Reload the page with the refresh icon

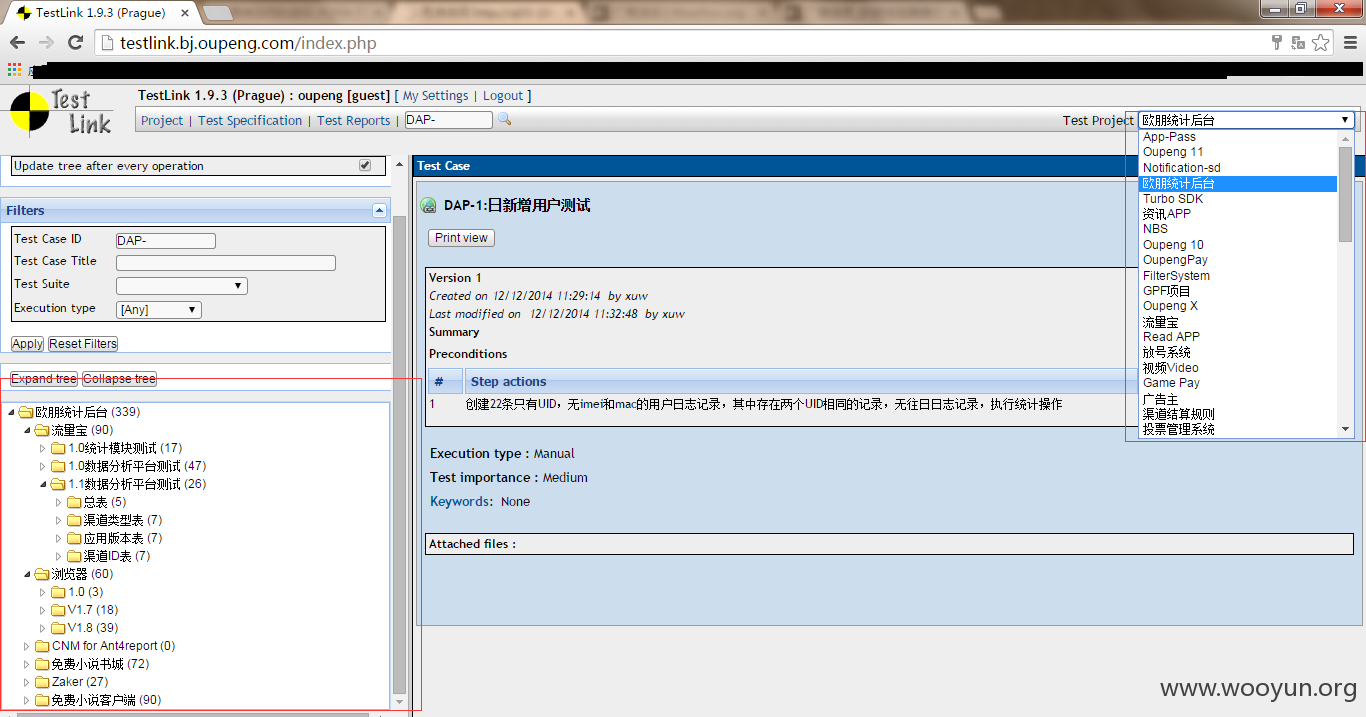pyautogui.click(x=75, y=43)
